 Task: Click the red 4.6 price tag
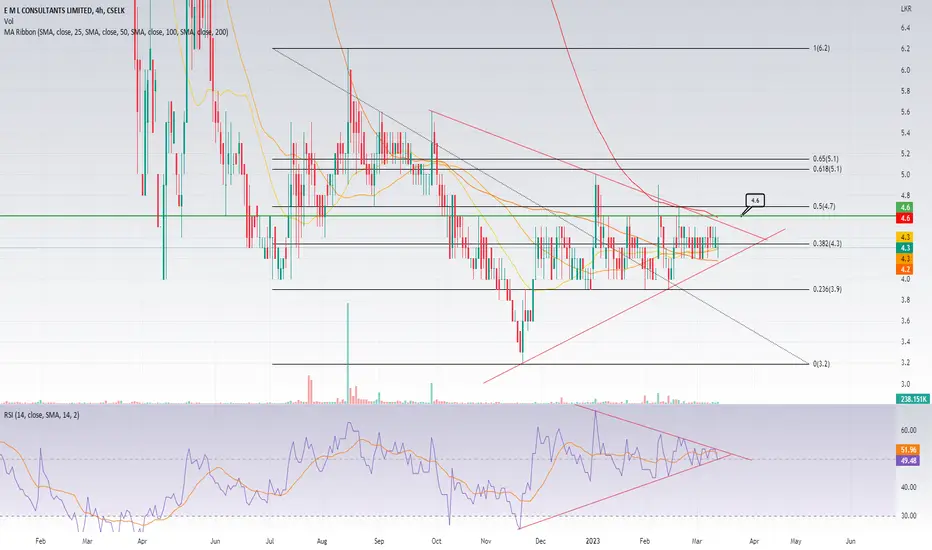click(905, 218)
